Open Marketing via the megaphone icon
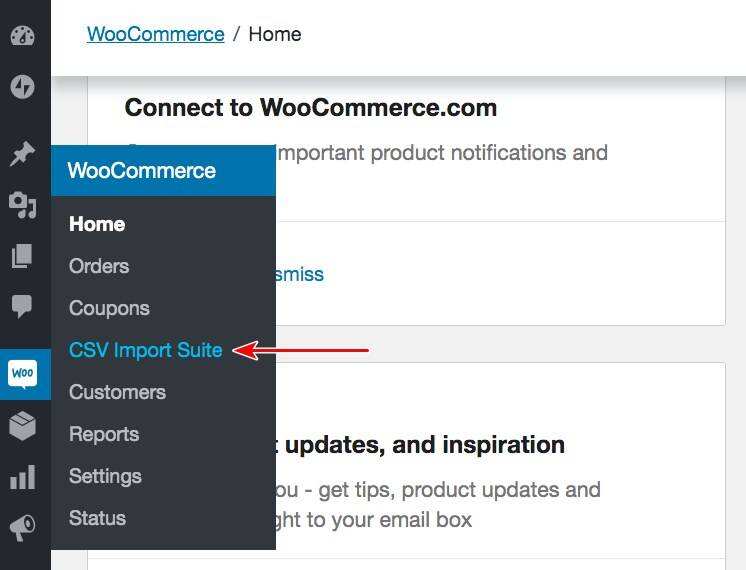 click(x=22, y=527)
